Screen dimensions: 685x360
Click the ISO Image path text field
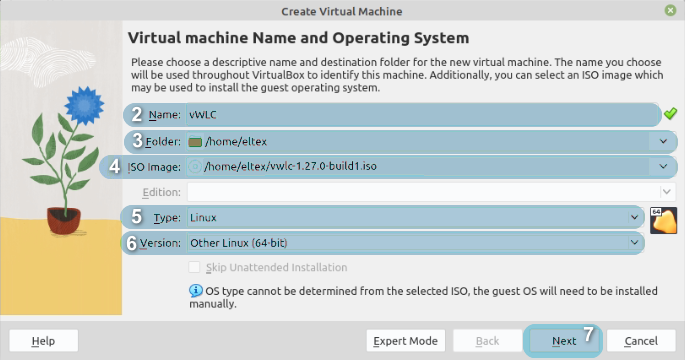click(x=426, y=166)
